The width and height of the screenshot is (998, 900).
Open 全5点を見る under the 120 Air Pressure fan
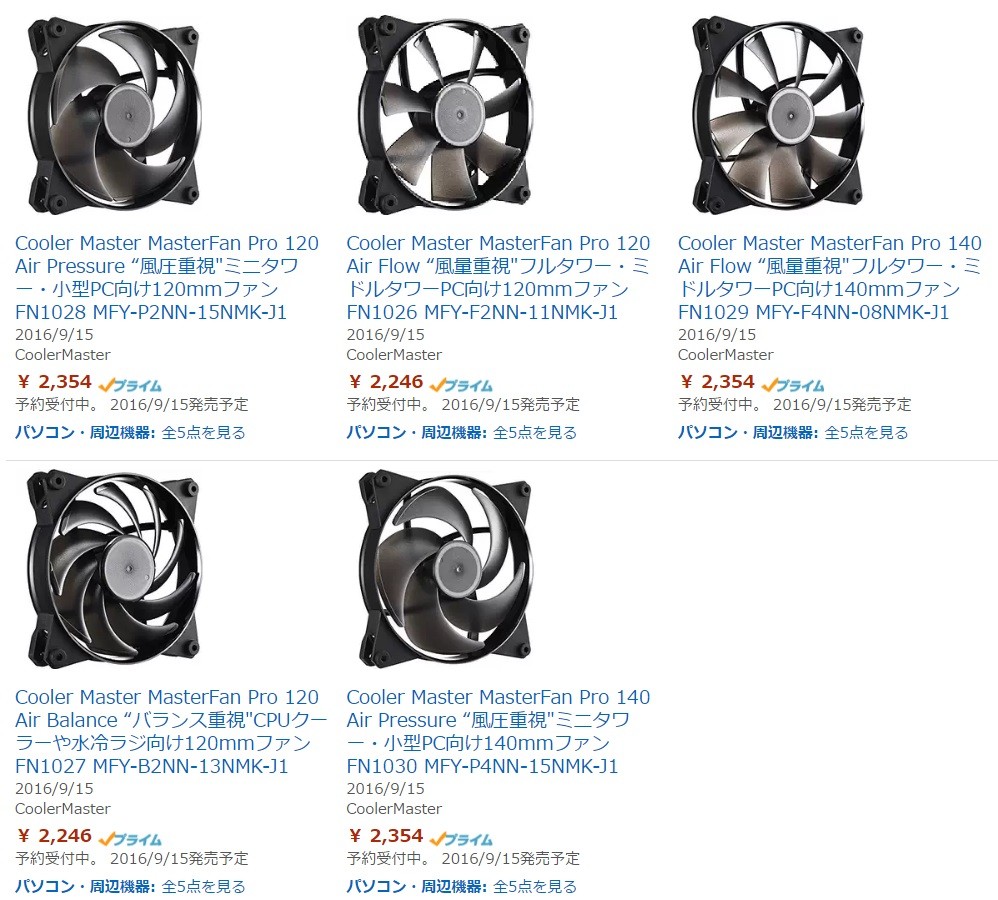click(204, 433)
